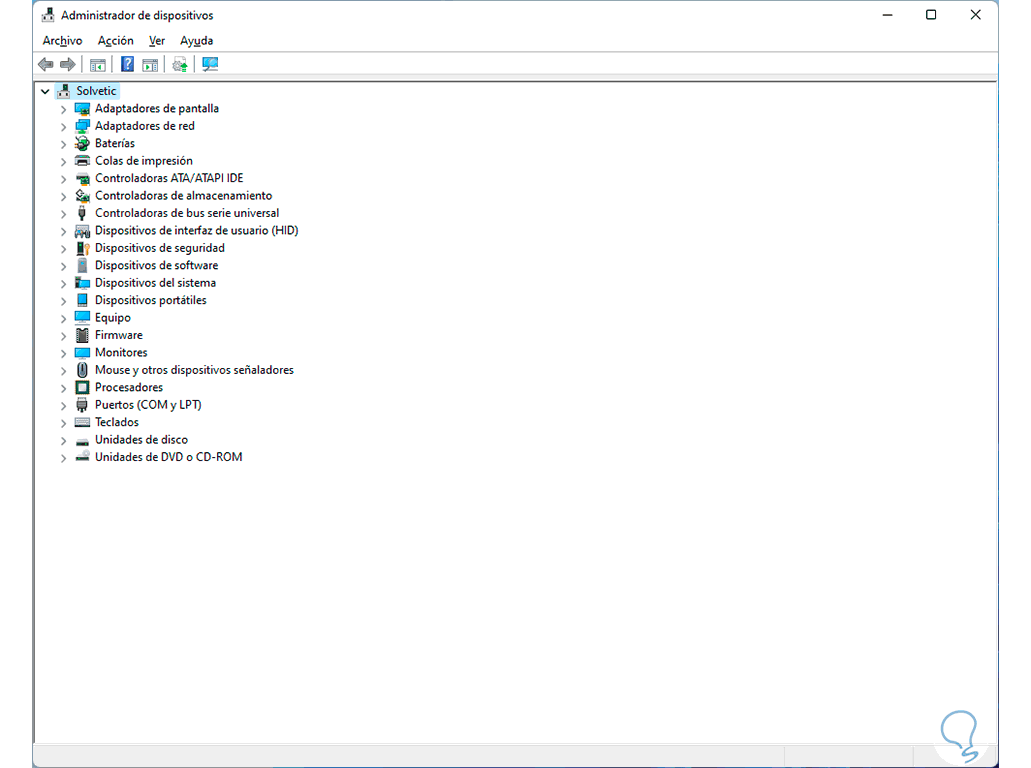
Task: Click the Teclados keyboard icon
Action: pyautogui.click(x=82, y=422)
